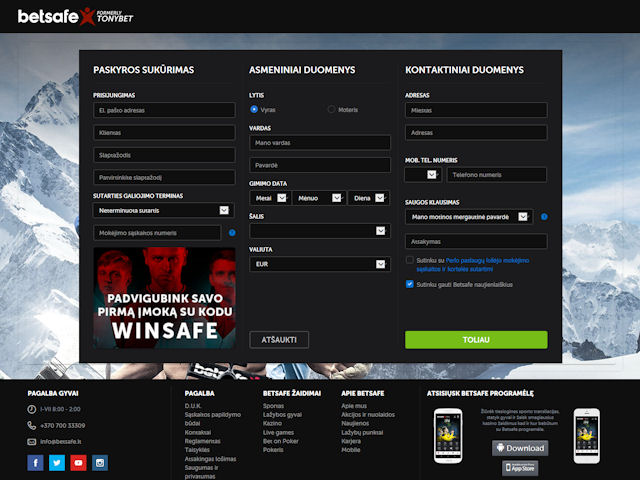This screenshot has height=480, width=640.
Task: Click the WINSAFE promo banner
Action: 164,298
